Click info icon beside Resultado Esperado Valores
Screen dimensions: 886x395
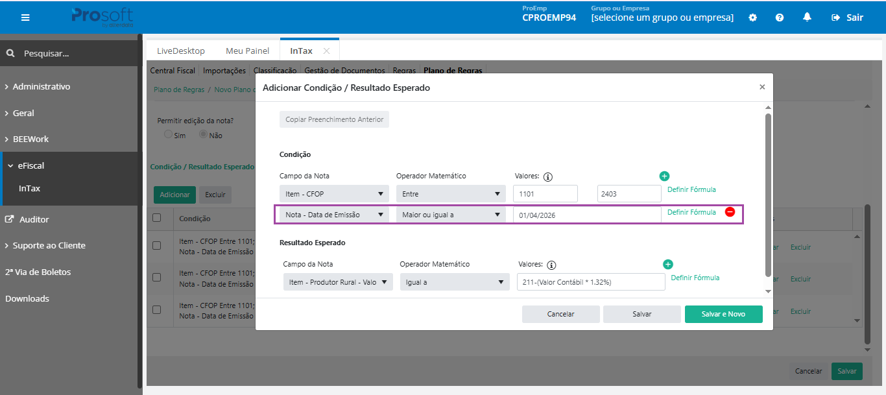[x=551, y=264]
